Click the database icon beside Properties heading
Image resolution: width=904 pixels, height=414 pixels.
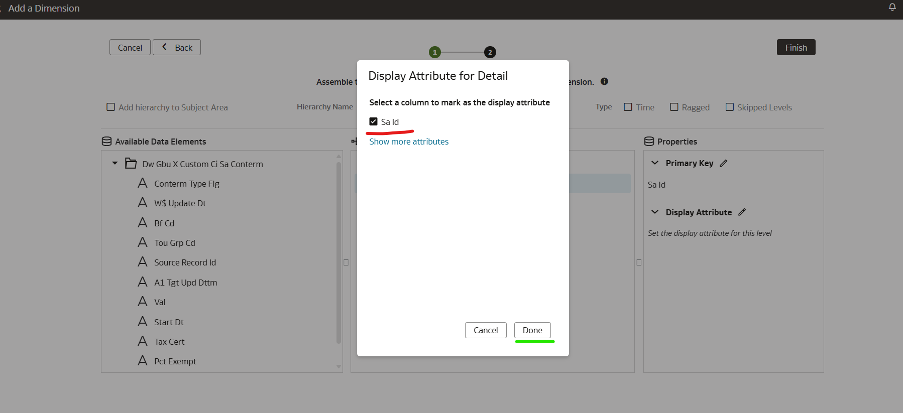point(649,142)
